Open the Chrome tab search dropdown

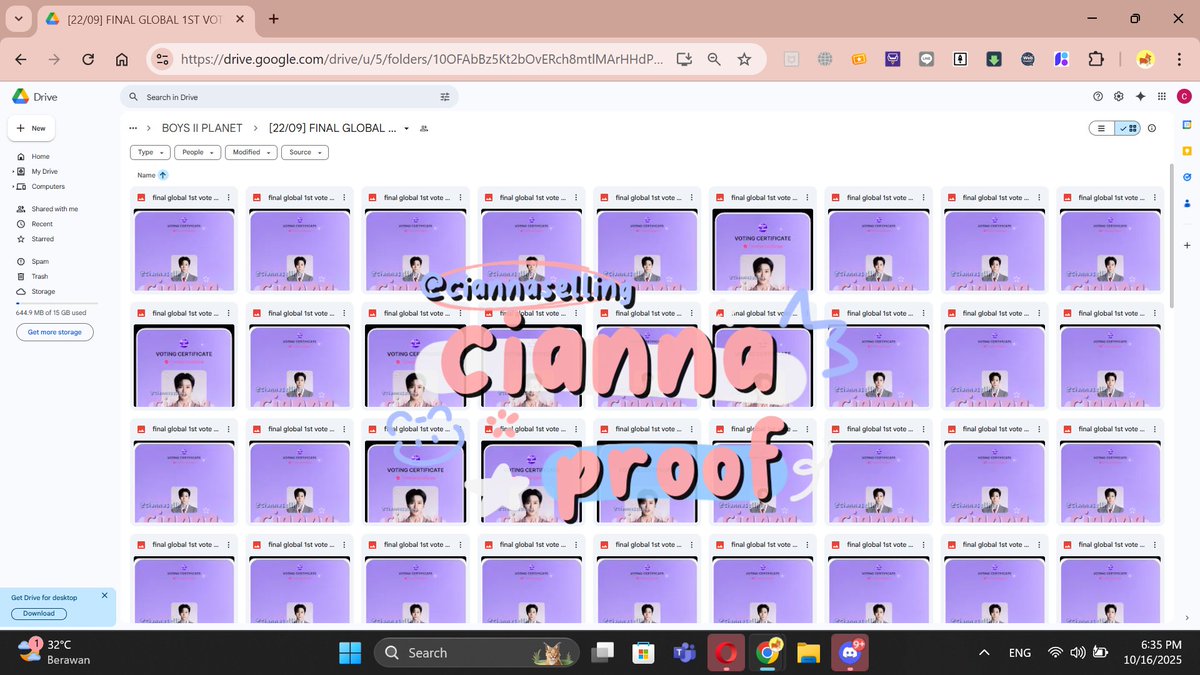coord(18,18)
